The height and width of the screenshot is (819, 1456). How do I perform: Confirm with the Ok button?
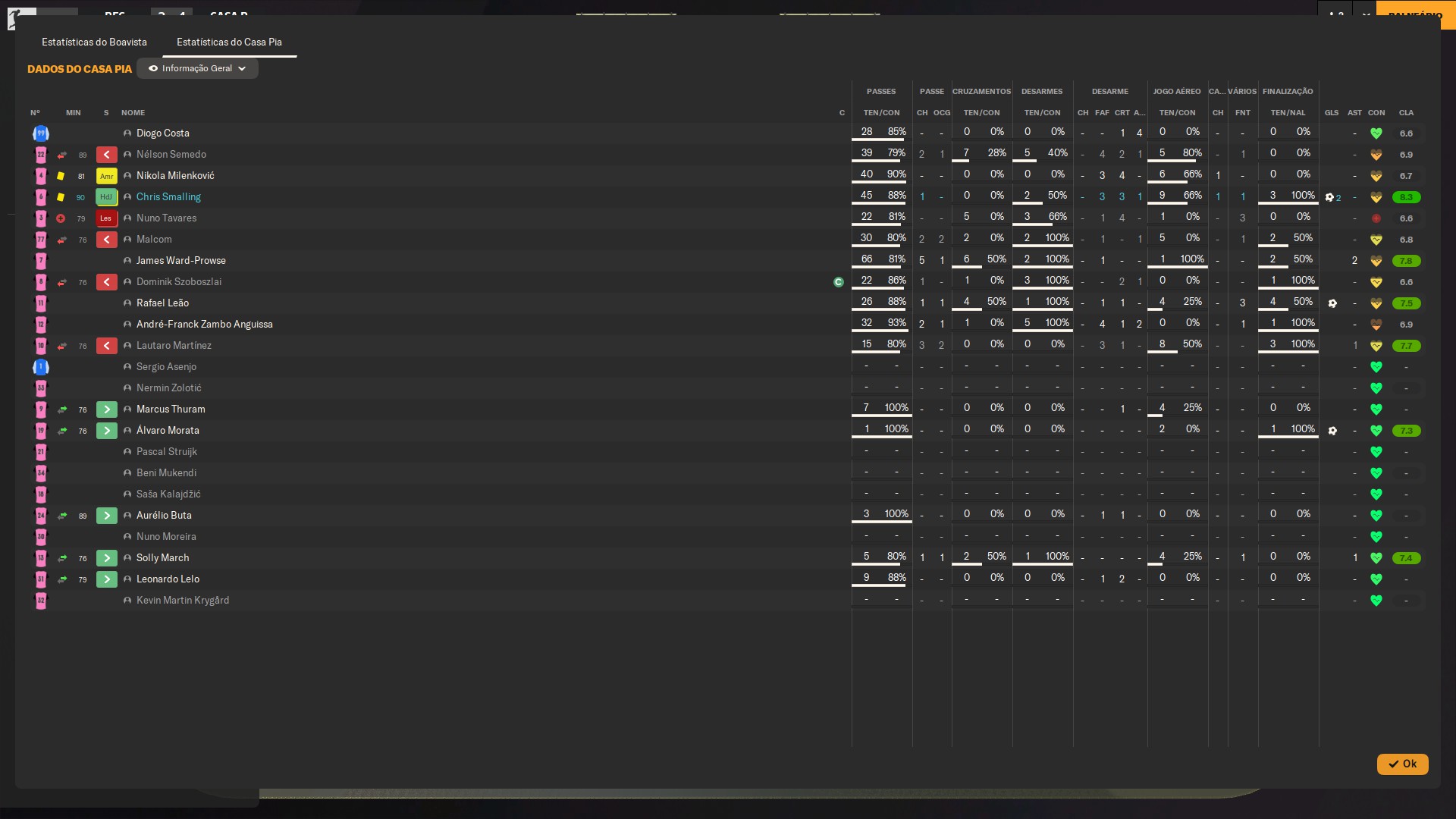1402,764
